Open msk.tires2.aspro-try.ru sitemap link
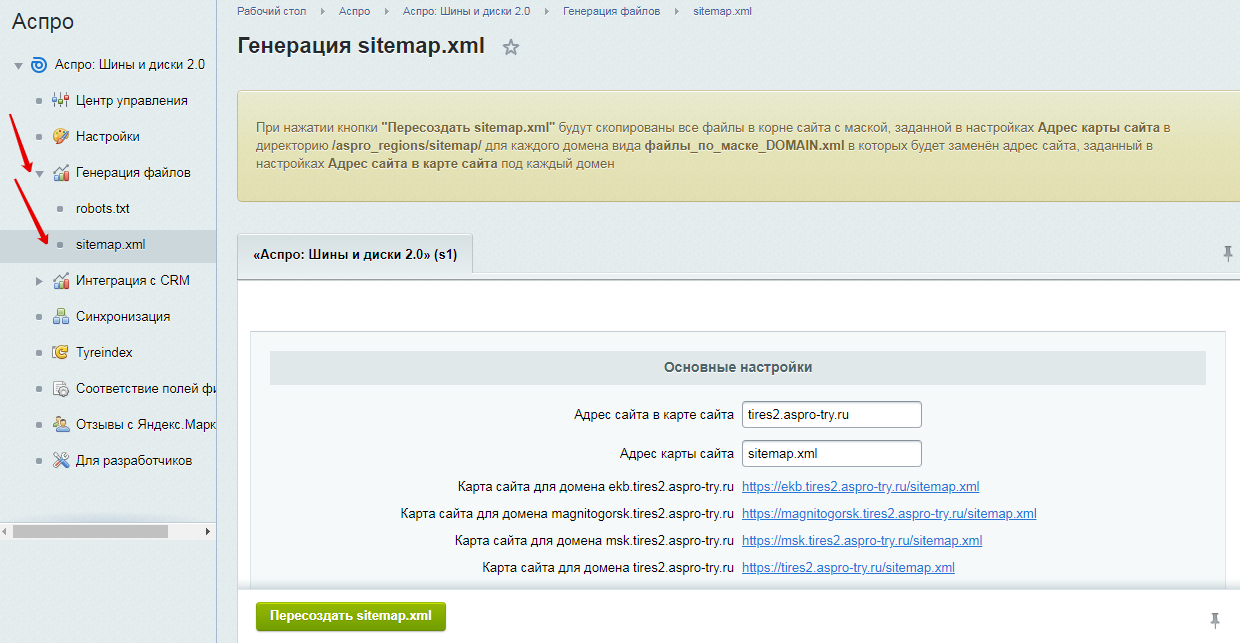Image resolution: width=1240 pixels, height=643 pixels. (862, 541)
